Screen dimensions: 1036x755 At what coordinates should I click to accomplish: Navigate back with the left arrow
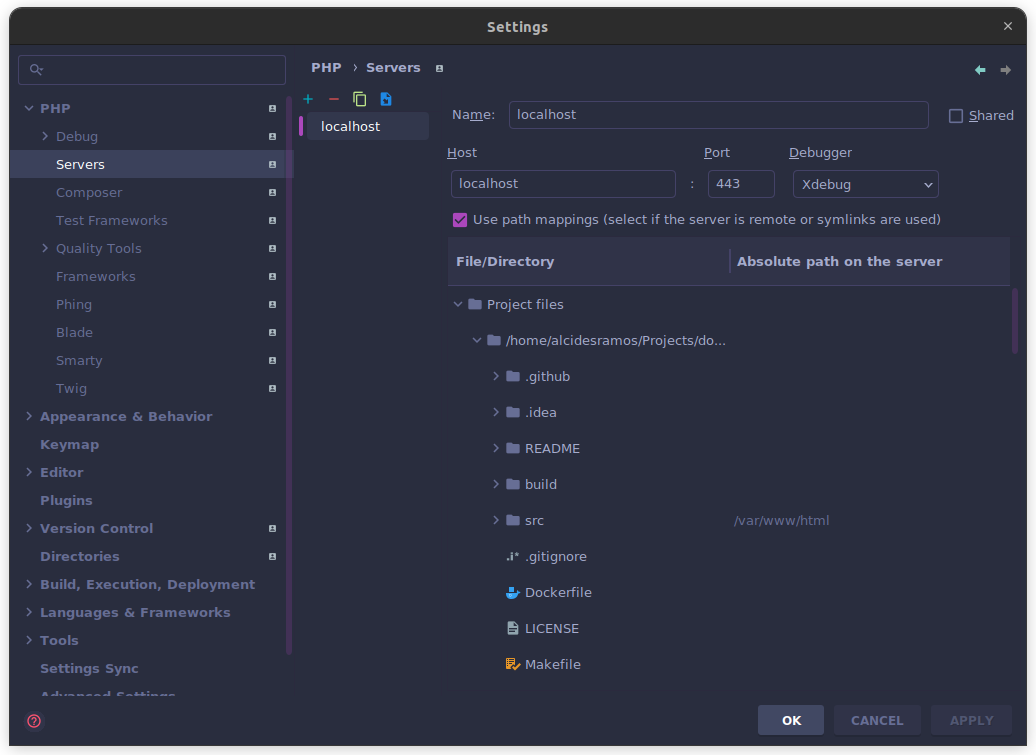pyautogui.click(x=980, y=69)
